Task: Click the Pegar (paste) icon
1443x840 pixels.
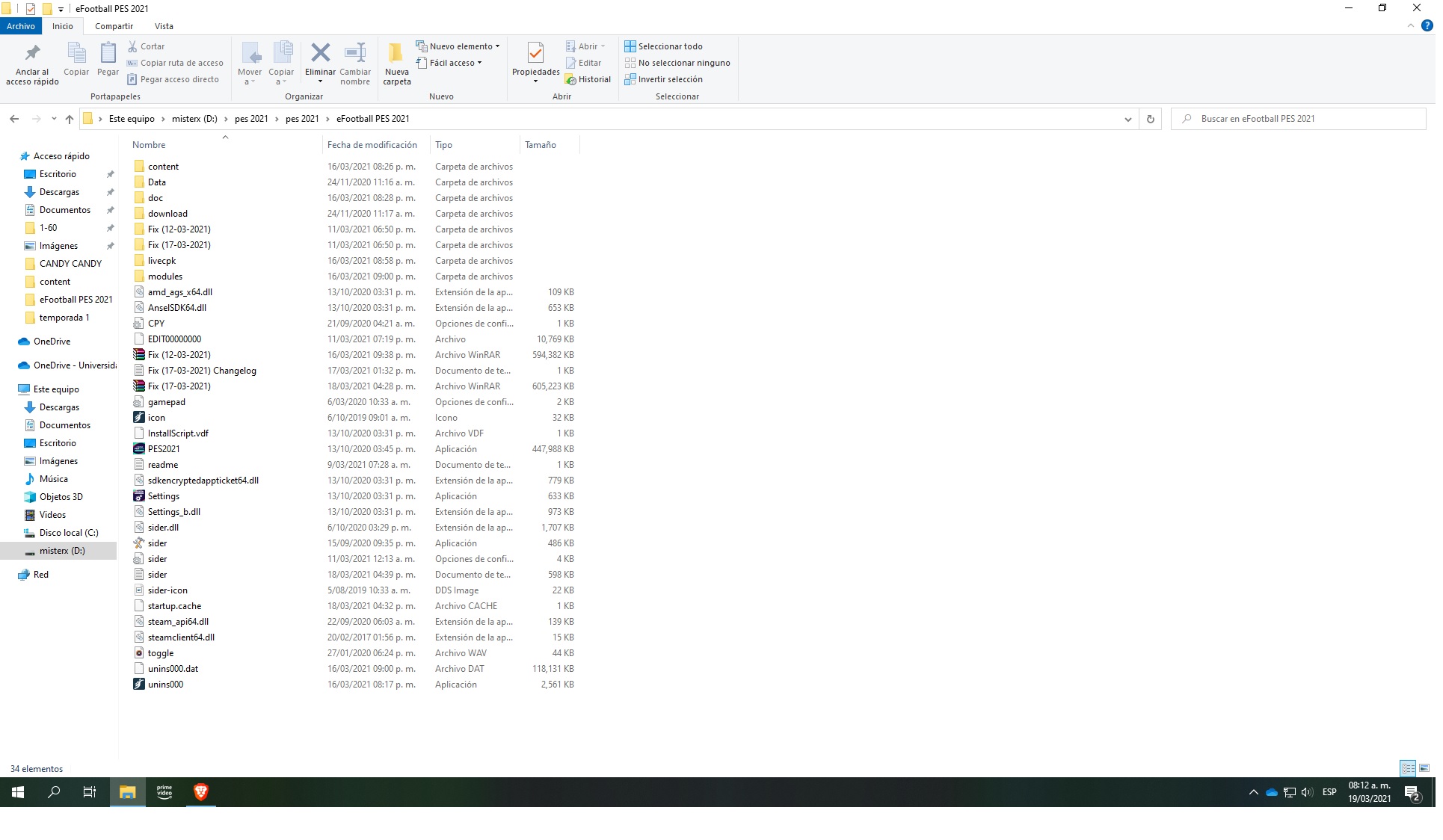Action: [x=108, y=54]
